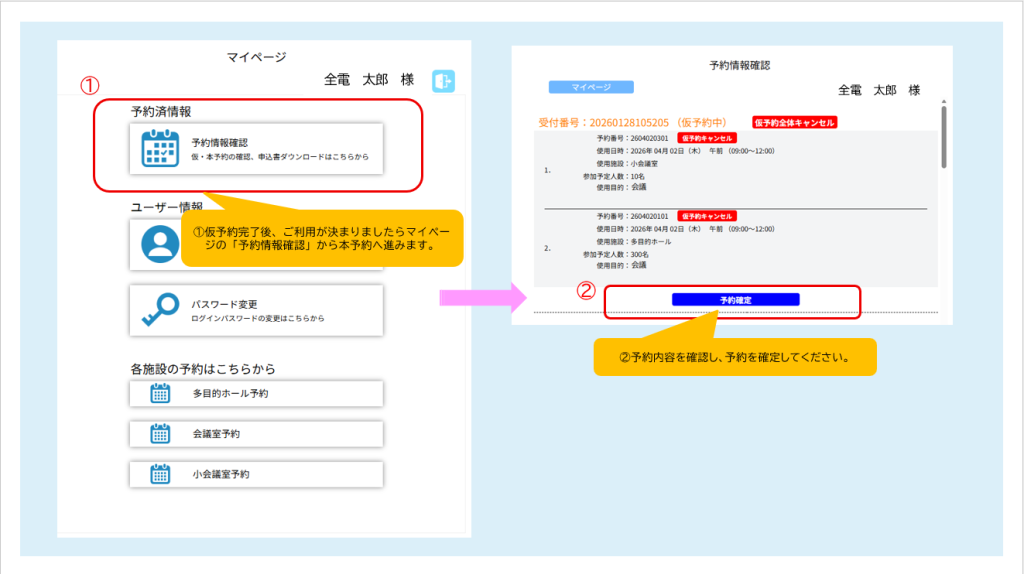The width and height of the screenshot is (1024, 574).
Task: Click calendar icon next to 小会議室予約
Action: tap(160, 474)
